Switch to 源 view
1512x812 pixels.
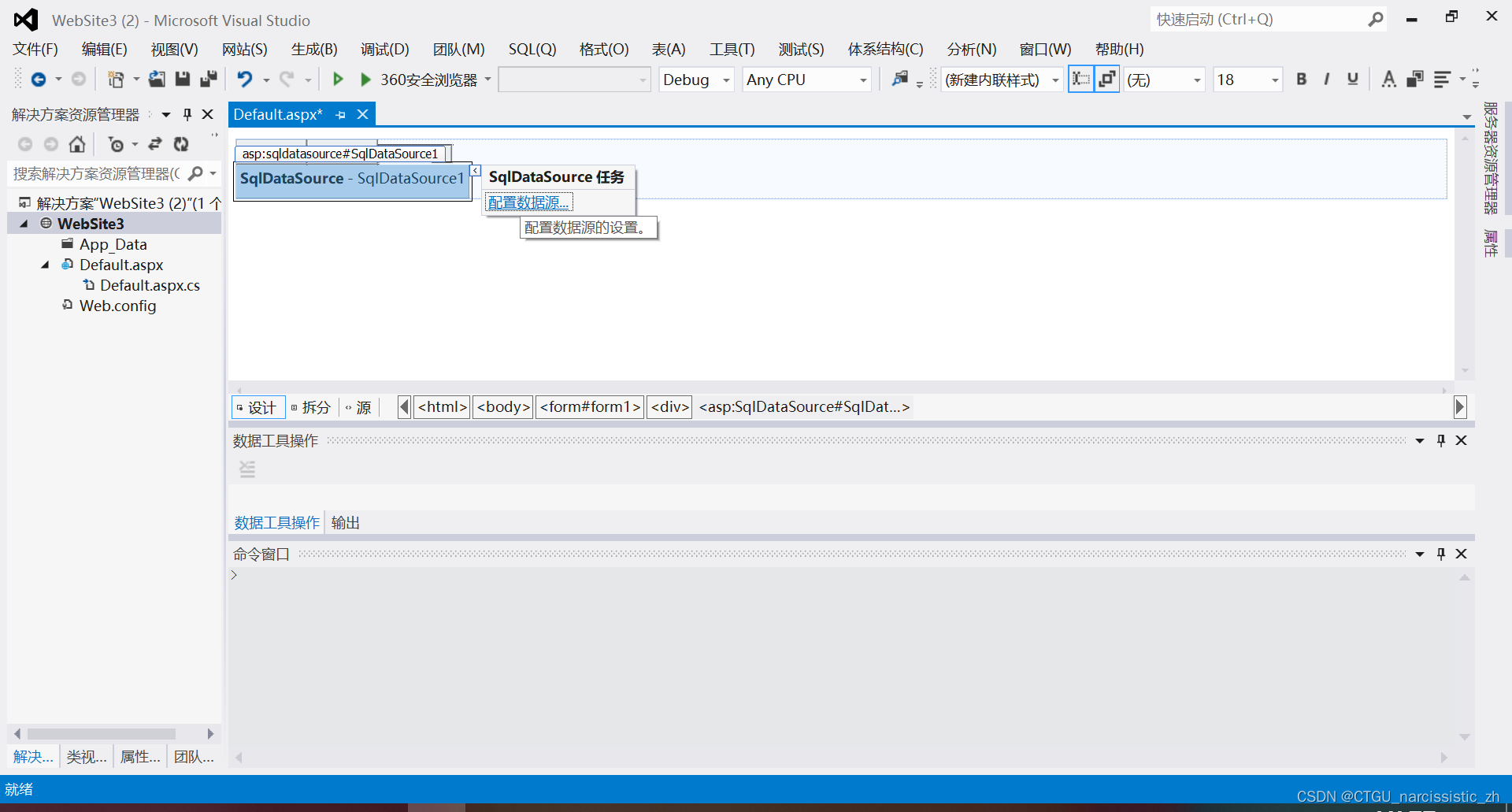tap(358, 407)
